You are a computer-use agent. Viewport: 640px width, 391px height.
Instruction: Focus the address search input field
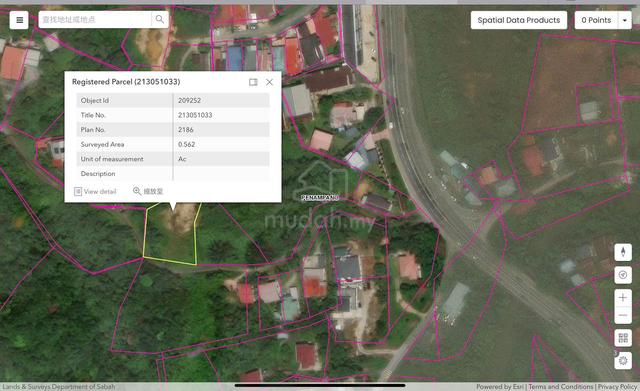(x=95, y=19)
